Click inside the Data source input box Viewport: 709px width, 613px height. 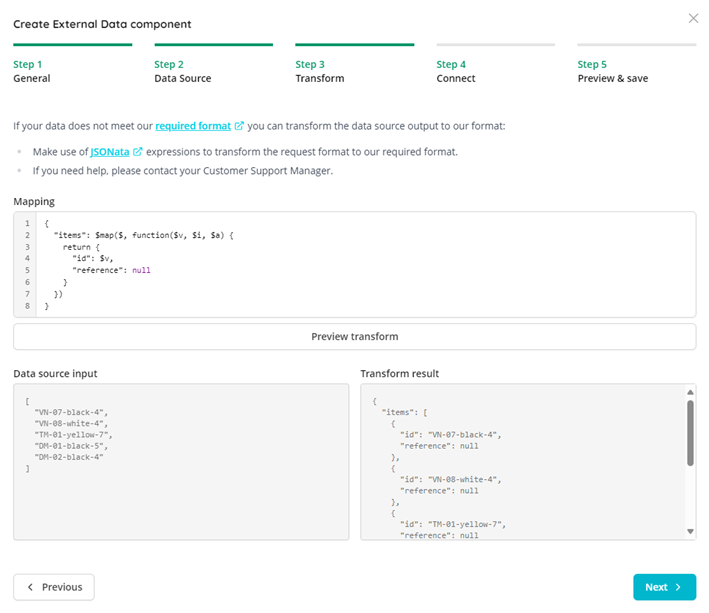tap(181, 462)
